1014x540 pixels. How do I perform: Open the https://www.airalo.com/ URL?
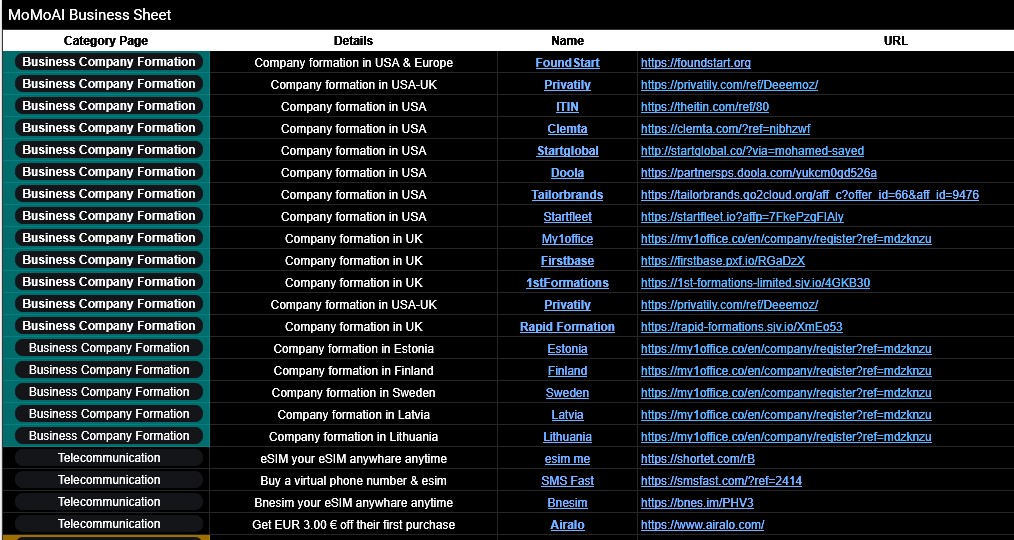[x=702, y=525]
